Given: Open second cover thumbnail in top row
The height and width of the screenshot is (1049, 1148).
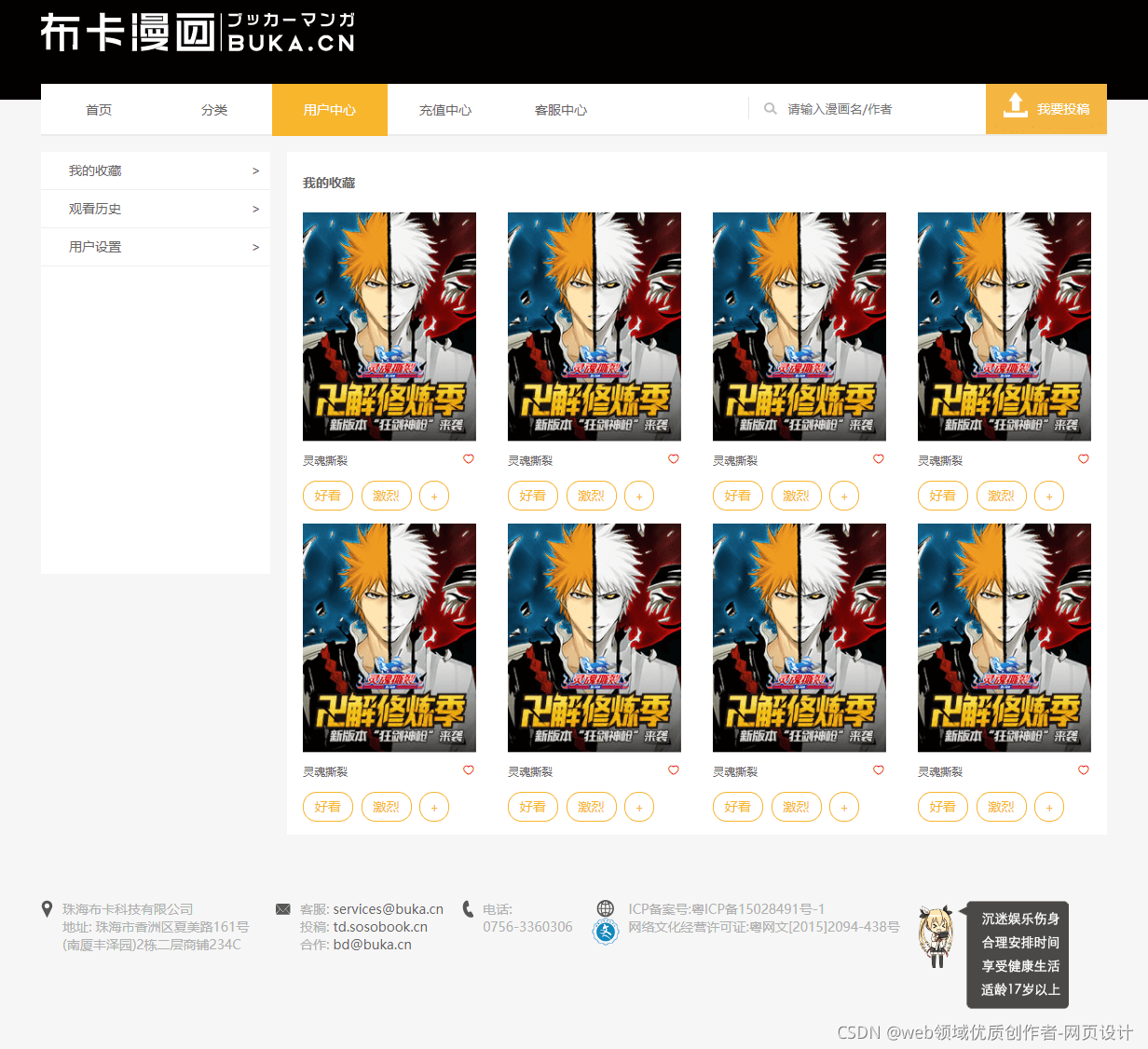Looking at the screenshot, I should coord(594,326).
